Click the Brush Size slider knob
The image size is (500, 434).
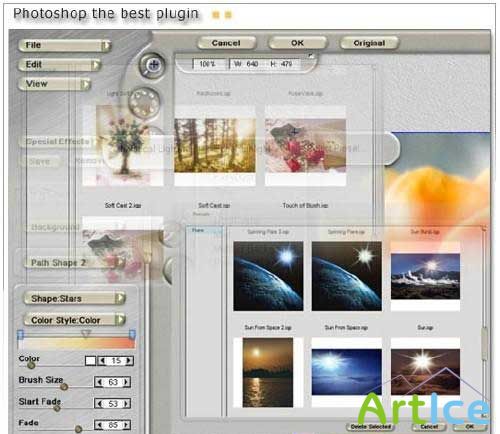[x=64, y=387]
